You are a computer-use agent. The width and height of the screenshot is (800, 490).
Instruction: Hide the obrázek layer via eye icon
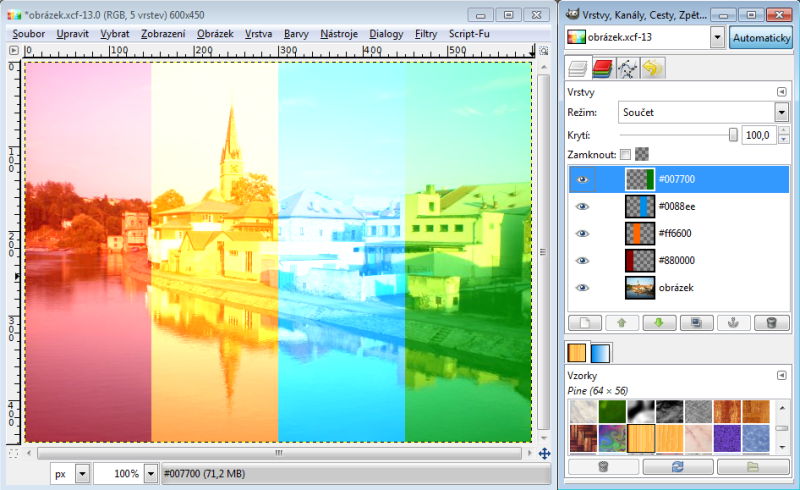click(x=583, y=288)
